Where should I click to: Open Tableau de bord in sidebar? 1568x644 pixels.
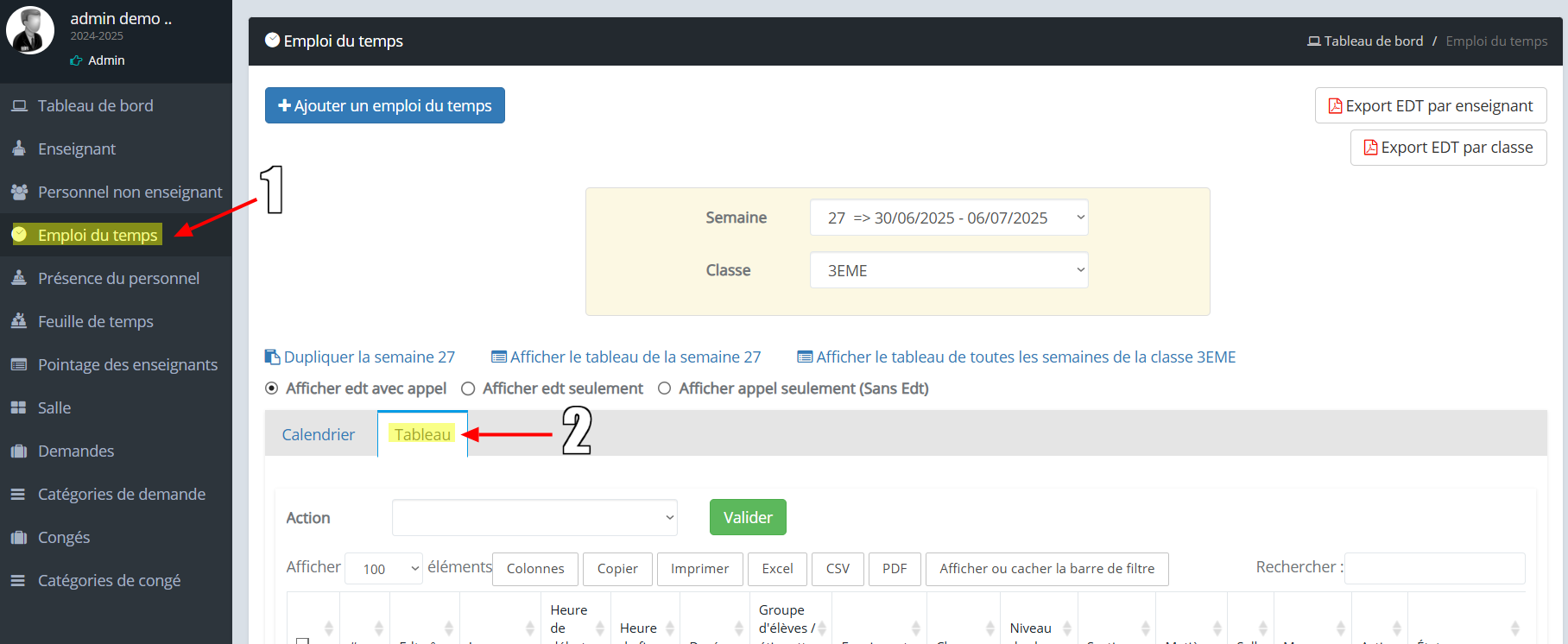coord(95,105)
